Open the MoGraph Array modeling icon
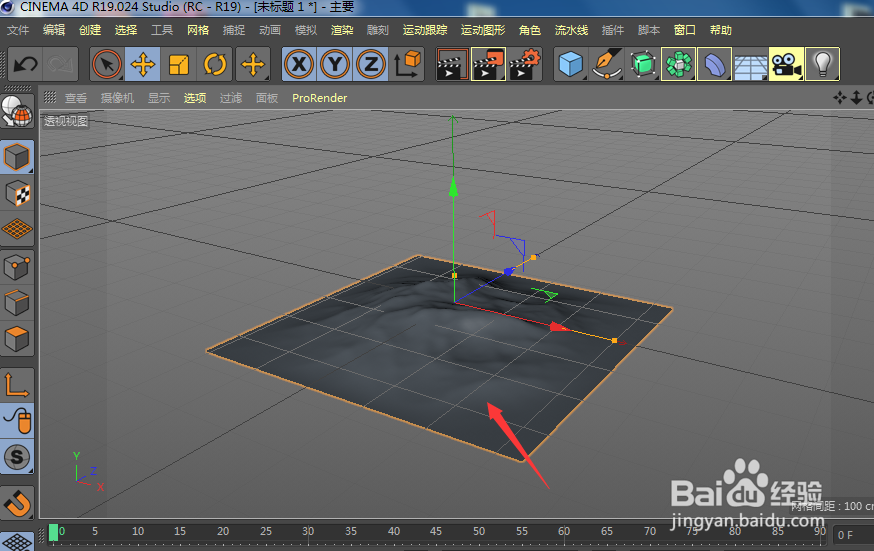Viewport: 874px width, 551px height. click(x=678, y=65)
